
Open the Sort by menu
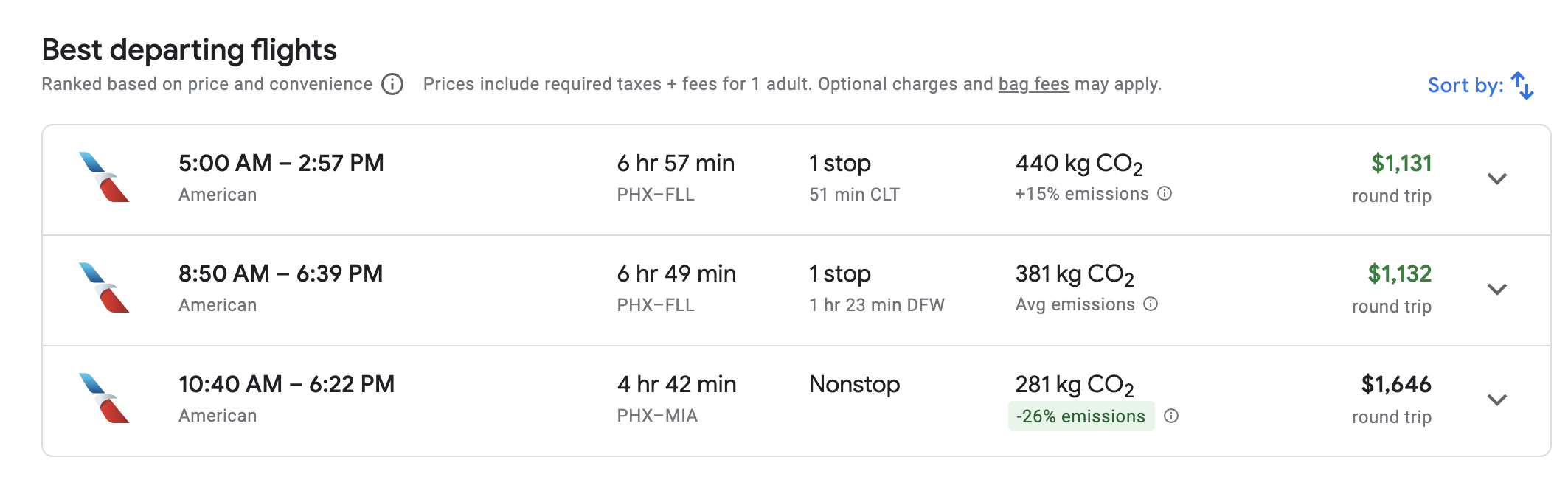click(x=1465, y=86)
